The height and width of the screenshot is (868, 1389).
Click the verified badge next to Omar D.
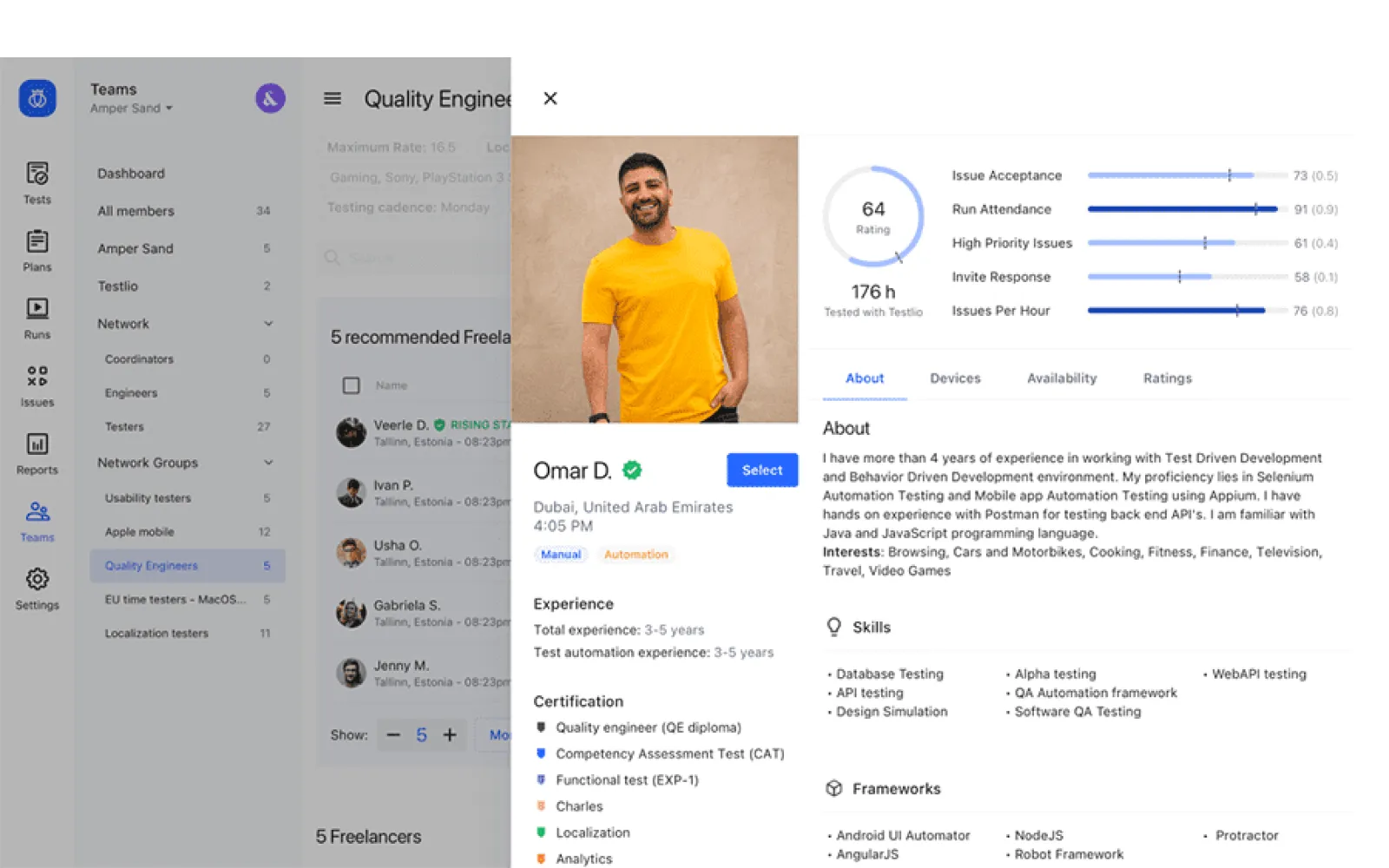pos(632,470)
